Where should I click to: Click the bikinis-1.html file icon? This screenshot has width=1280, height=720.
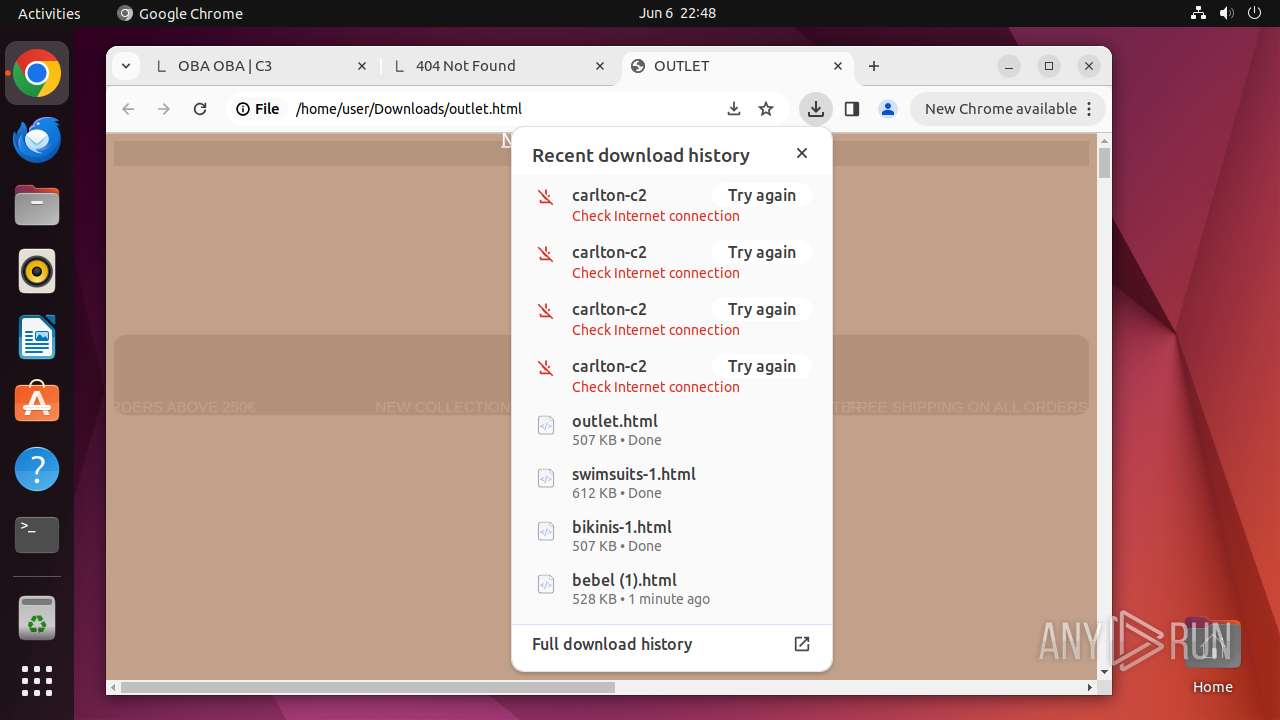(x=546, y=532)
